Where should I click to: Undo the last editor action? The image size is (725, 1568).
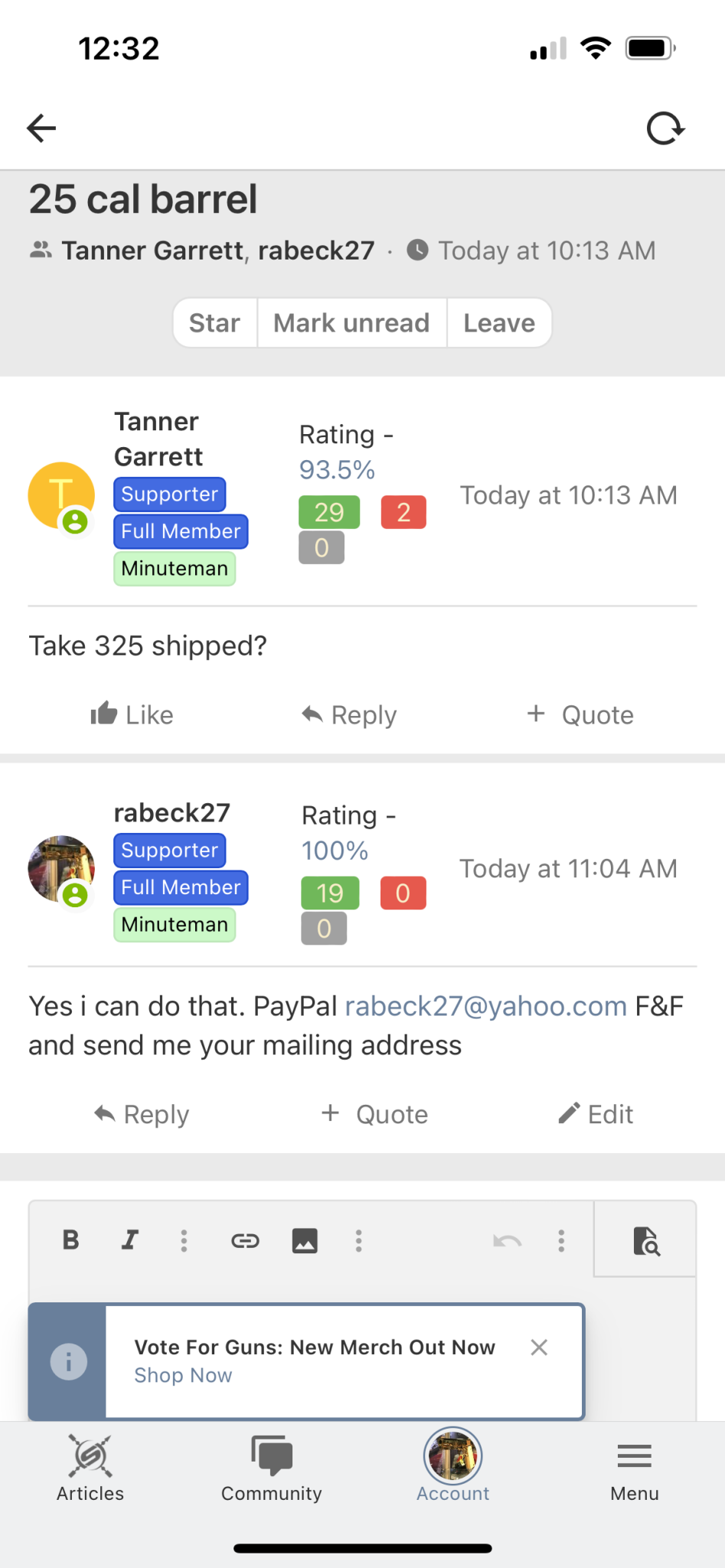(507, 1240)
